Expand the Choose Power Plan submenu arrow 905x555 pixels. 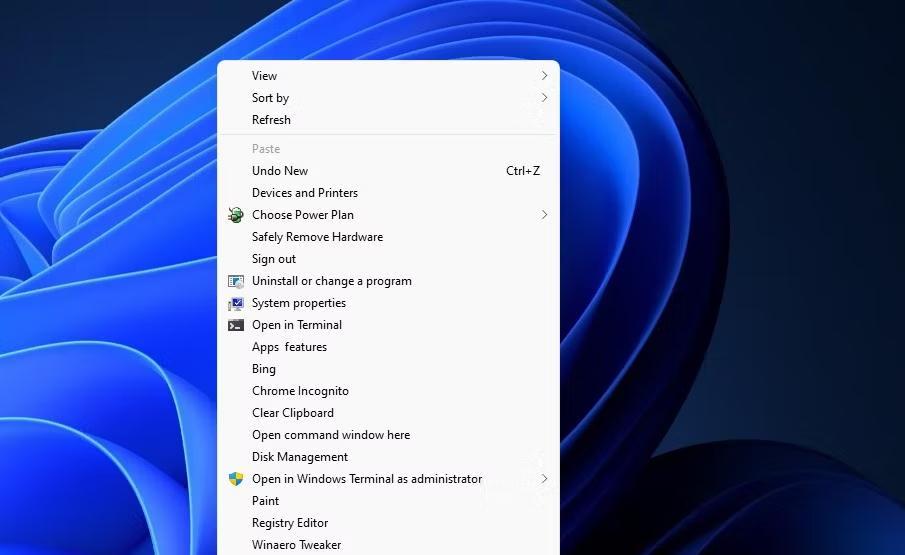point(544,215)
